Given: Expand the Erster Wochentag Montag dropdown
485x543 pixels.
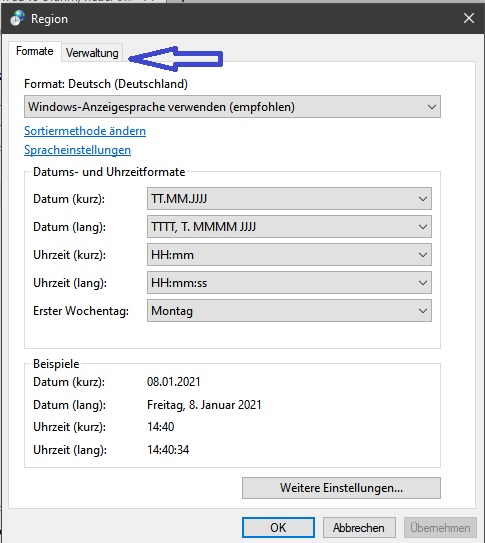Looking at the screenshot, I should [x=289, y=311].
